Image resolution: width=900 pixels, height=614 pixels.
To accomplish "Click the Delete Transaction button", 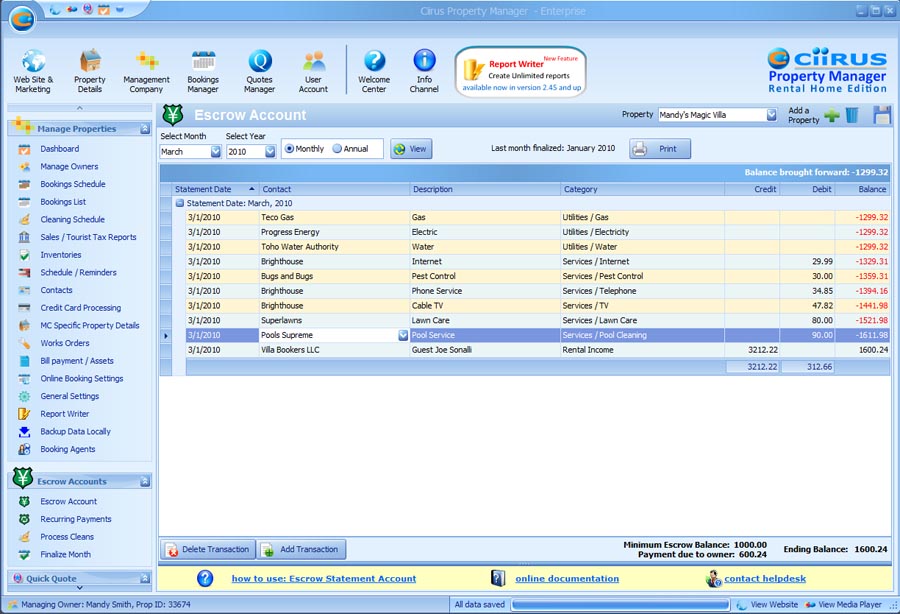I will [x=208, y=550].
